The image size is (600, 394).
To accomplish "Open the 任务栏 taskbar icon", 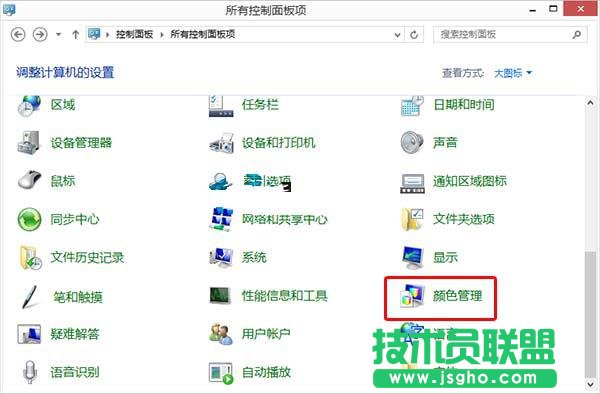I will pos(221,106).
